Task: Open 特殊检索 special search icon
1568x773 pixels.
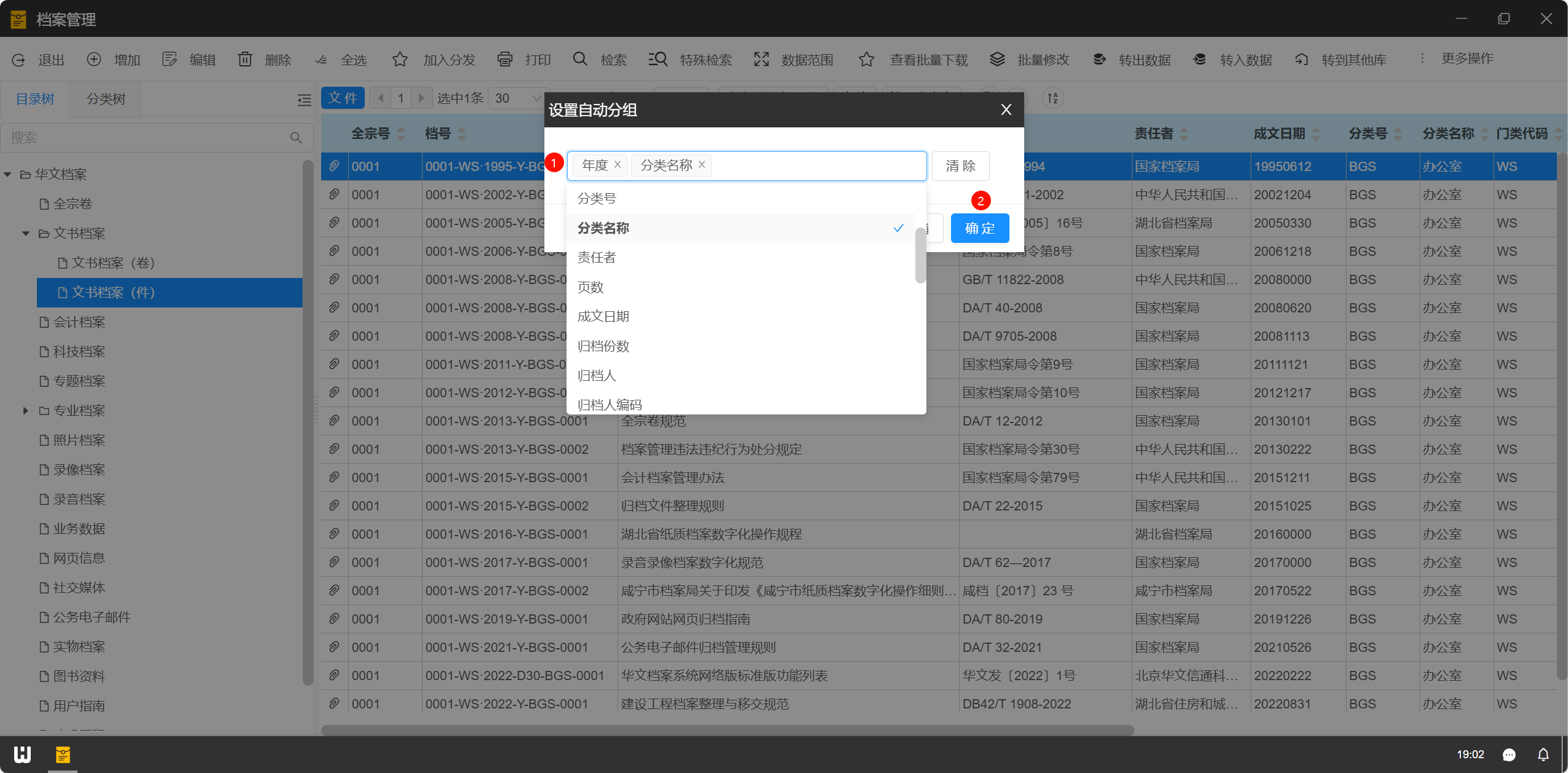Action: pyautogui.click(x=658, y=59)
